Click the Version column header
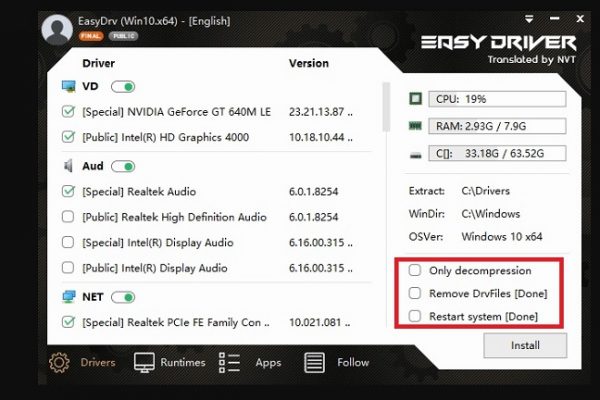Screen dimensions: 600x400 (309, 63)
